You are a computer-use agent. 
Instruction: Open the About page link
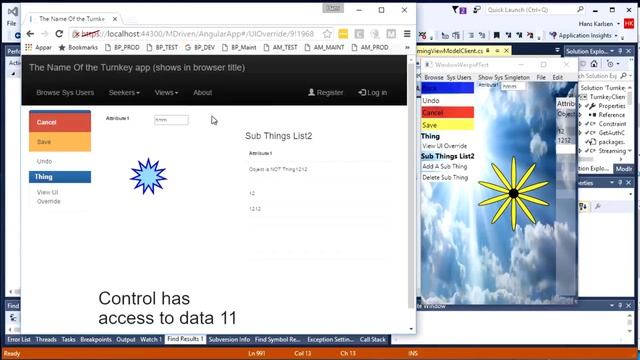(202, 93)
